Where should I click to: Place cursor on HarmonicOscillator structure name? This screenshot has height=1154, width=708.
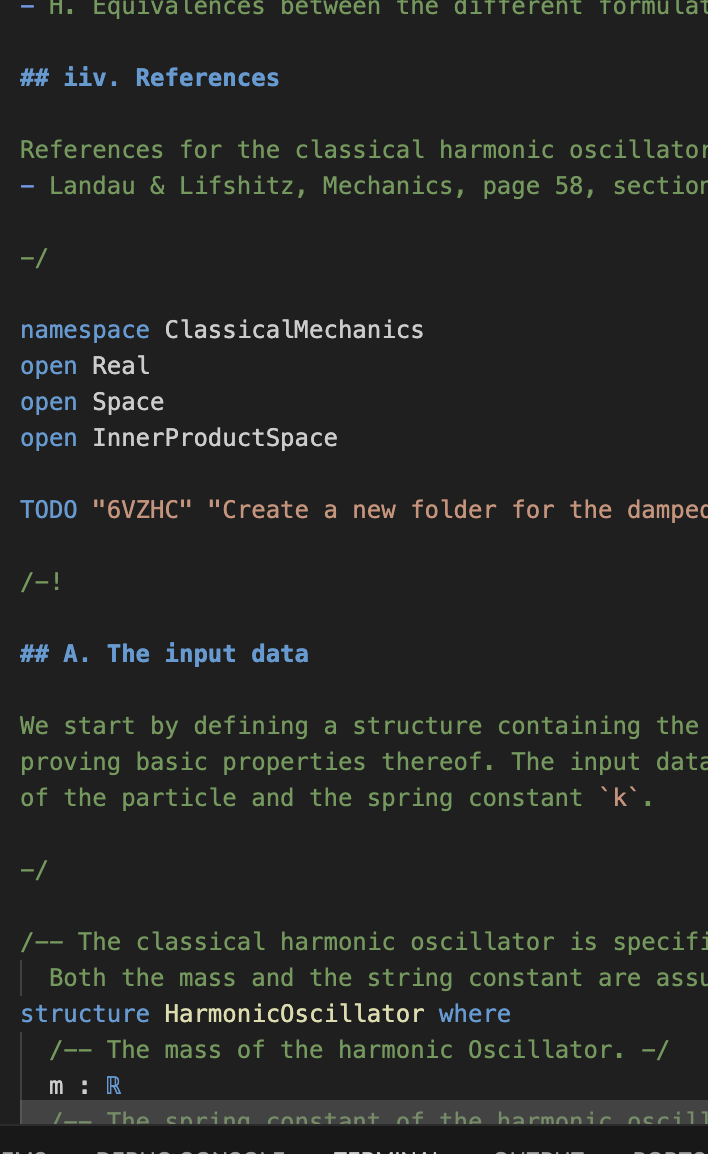294,1014
